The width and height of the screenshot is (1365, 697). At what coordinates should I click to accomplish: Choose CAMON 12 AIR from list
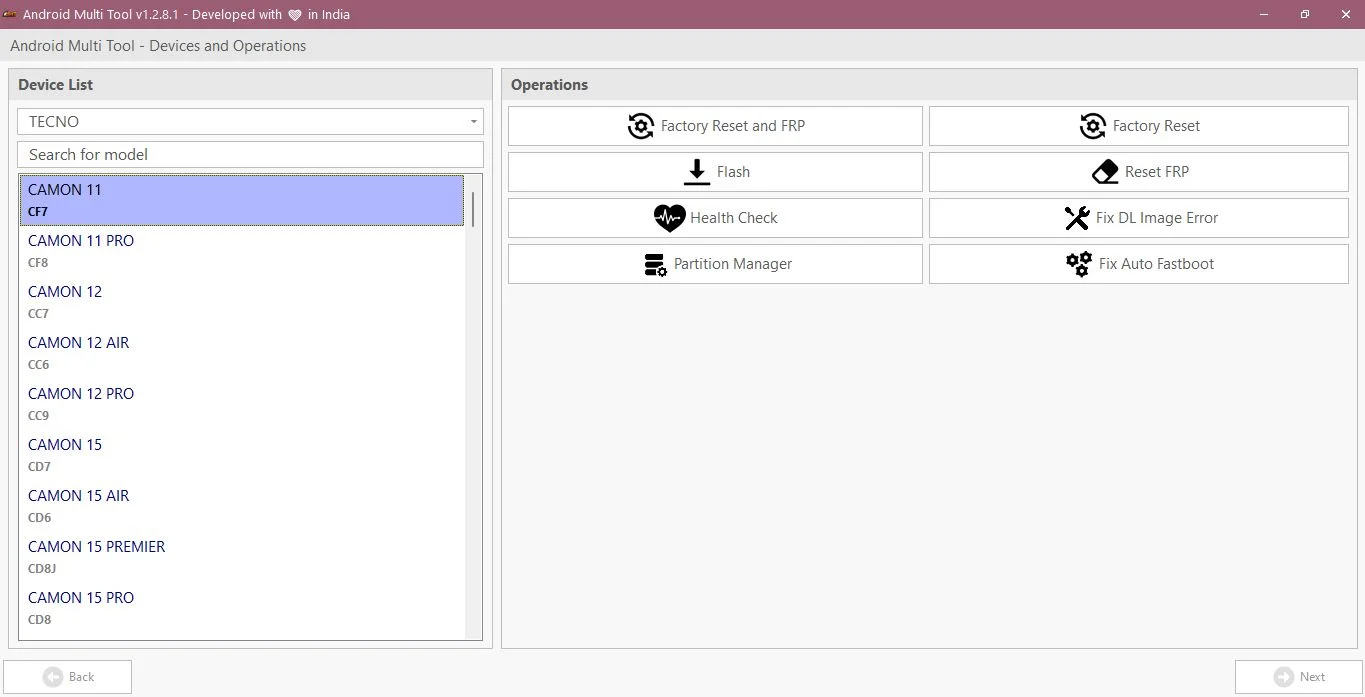[x=242, y=353]
